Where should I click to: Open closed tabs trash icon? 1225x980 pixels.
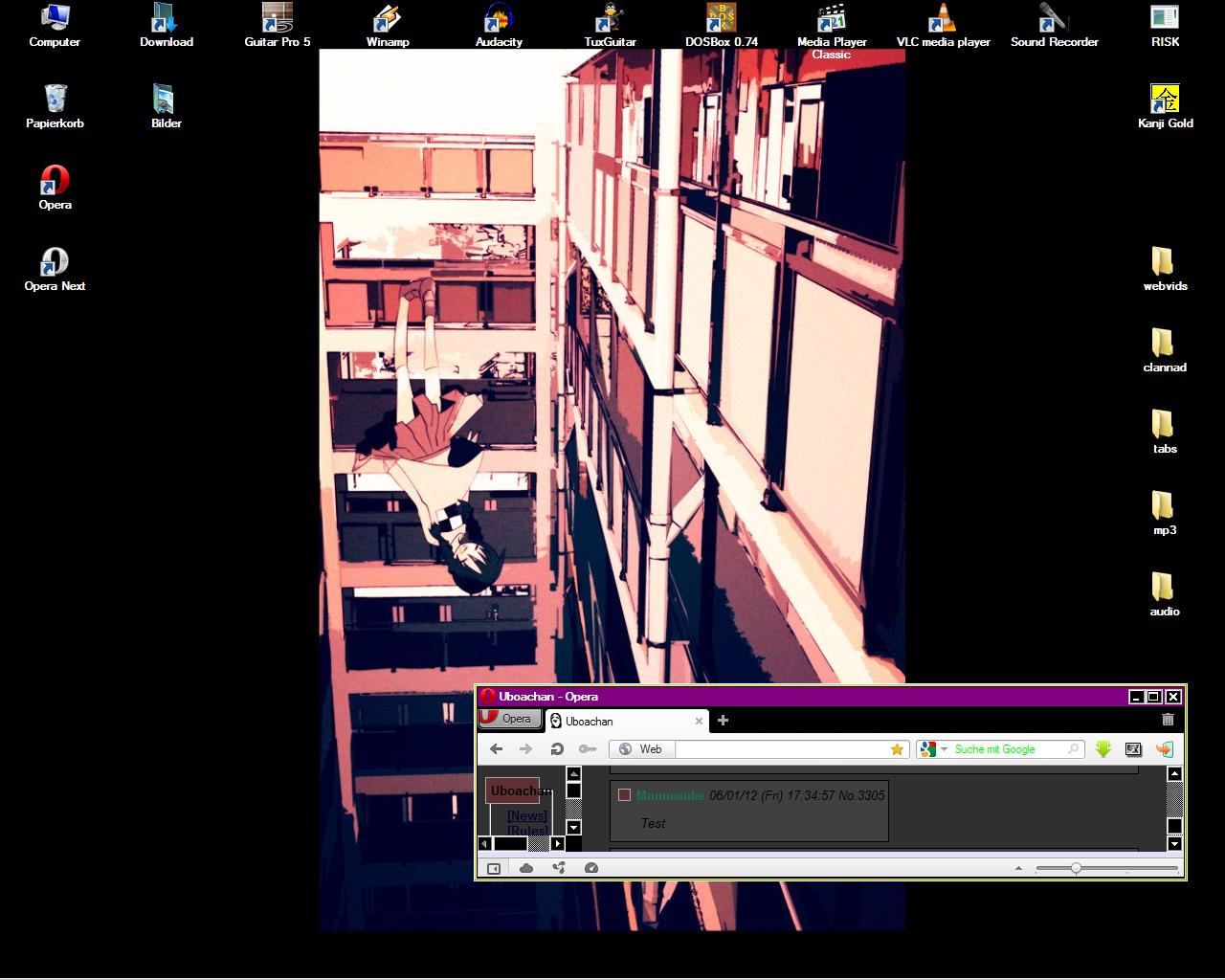pos(1168,720)
